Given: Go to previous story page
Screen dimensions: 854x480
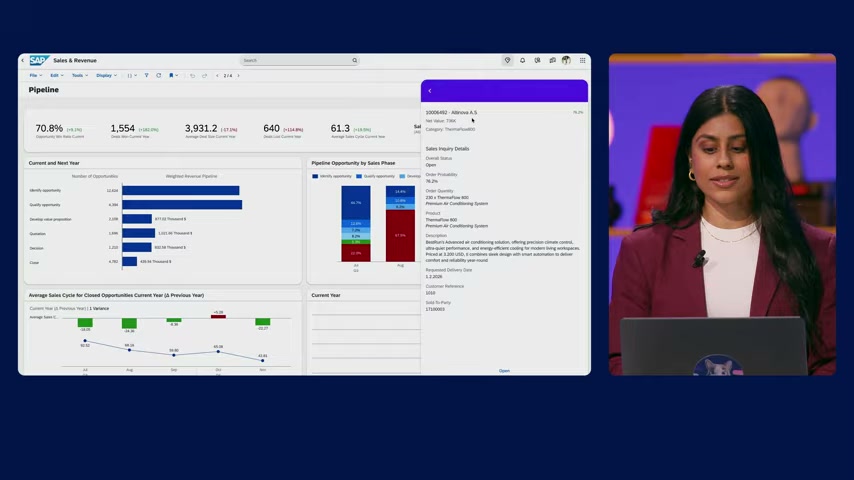Looking at the screenshot, I should pos(217,76).
